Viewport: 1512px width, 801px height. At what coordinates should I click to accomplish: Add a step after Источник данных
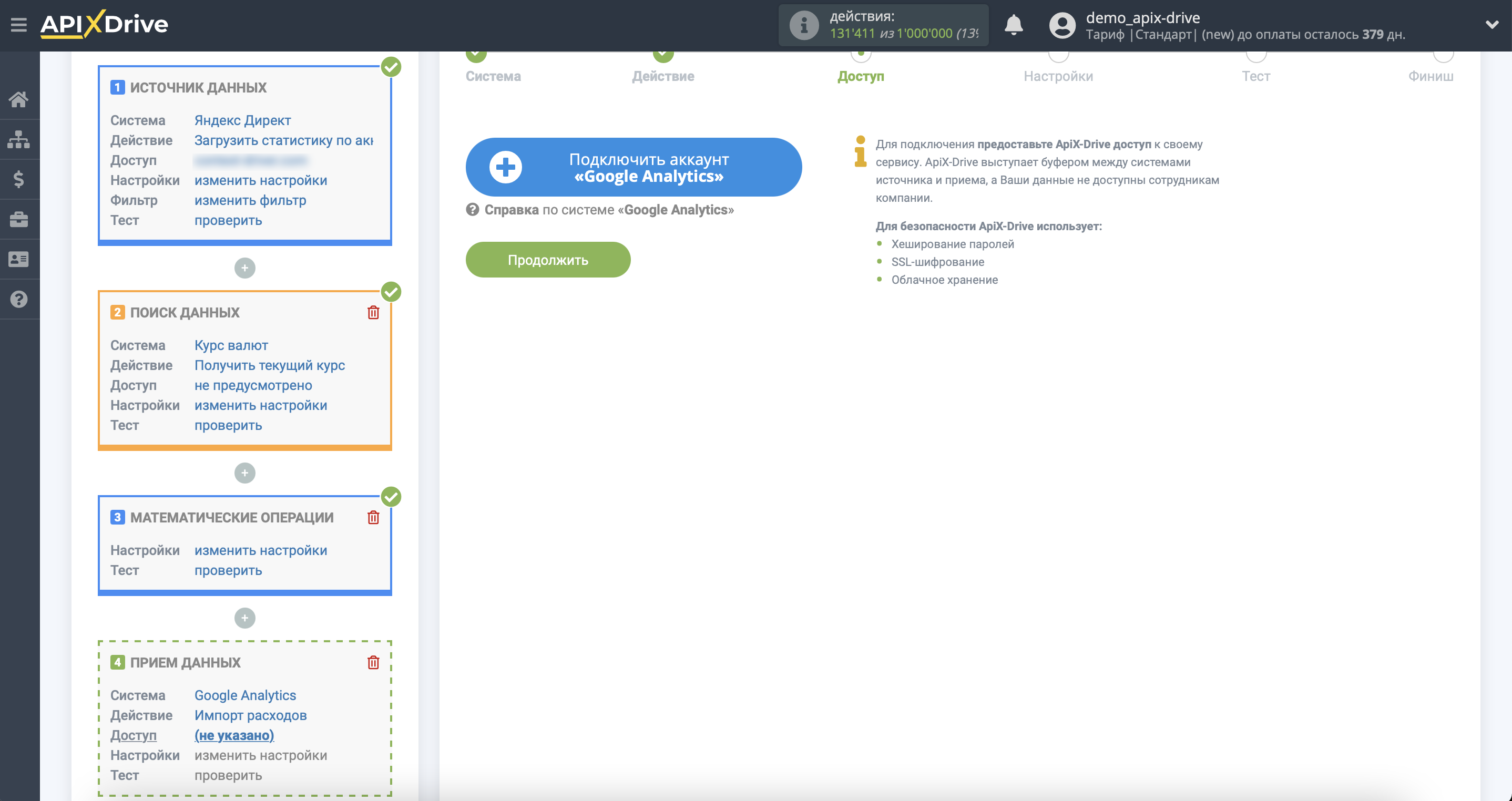[245, 268]
